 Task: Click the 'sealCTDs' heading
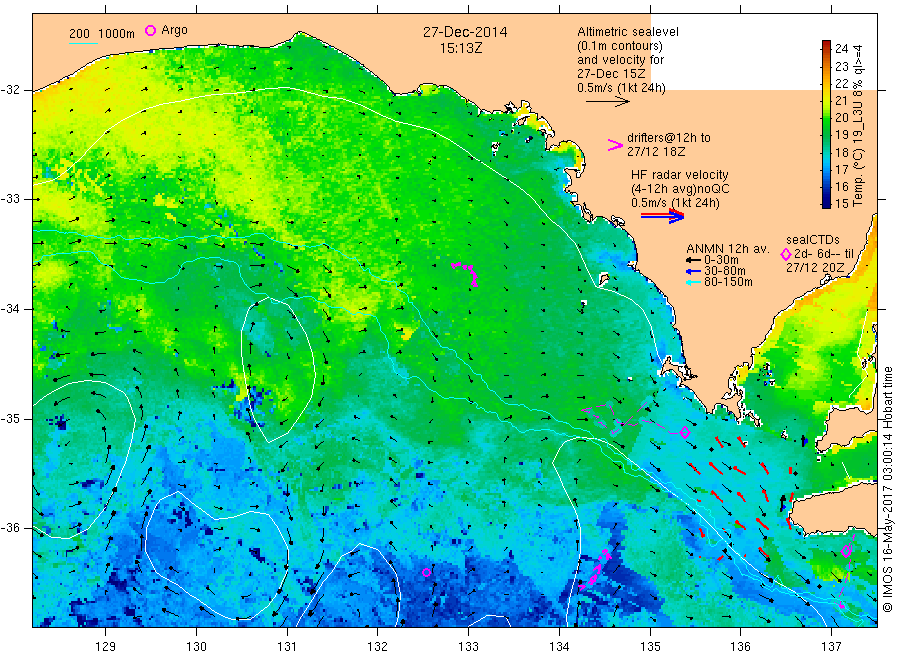(x=812, y=240)
